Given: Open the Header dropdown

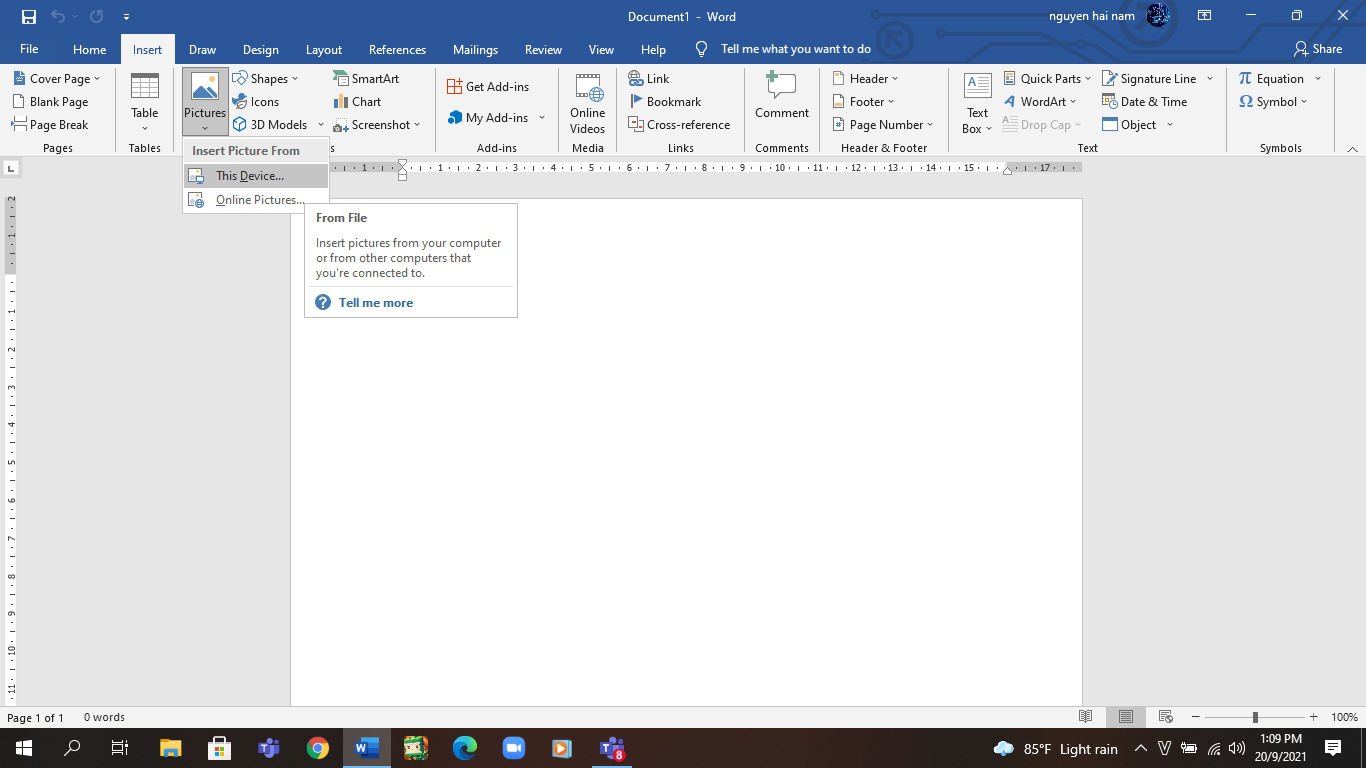Looking at the screenshot, I should click(866, 79).
